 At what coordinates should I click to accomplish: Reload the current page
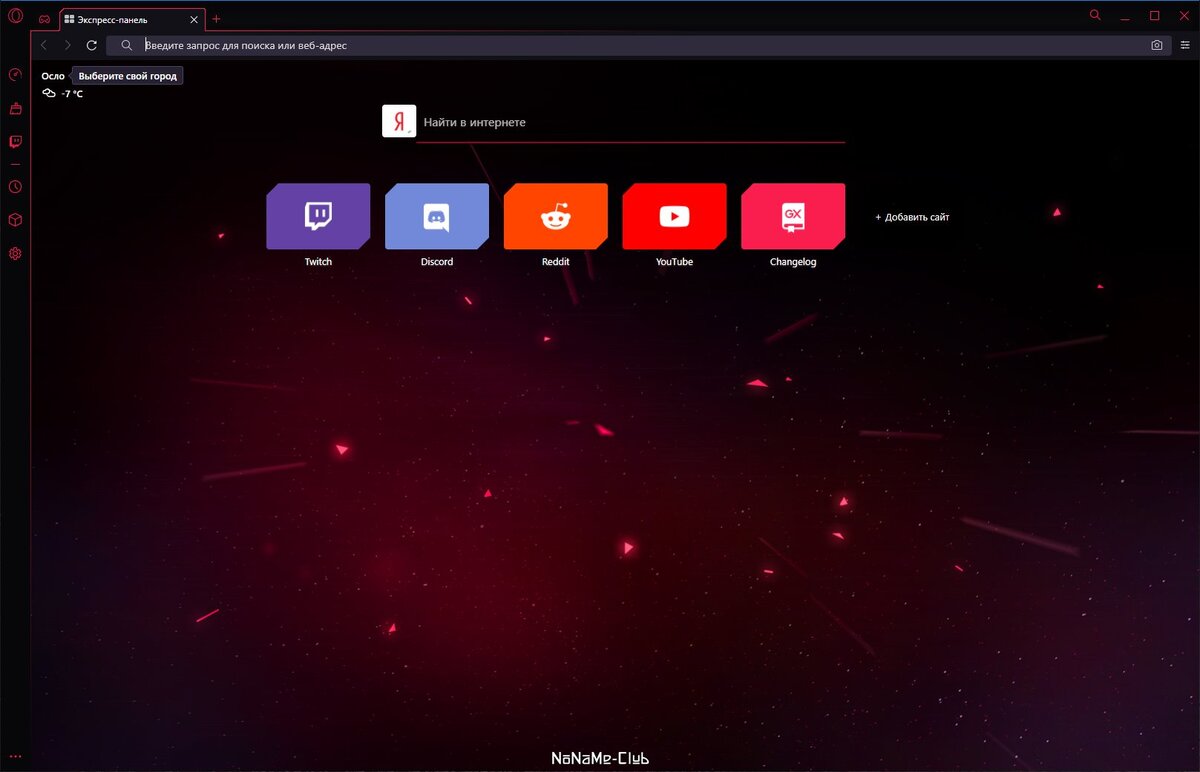[92, 45]
